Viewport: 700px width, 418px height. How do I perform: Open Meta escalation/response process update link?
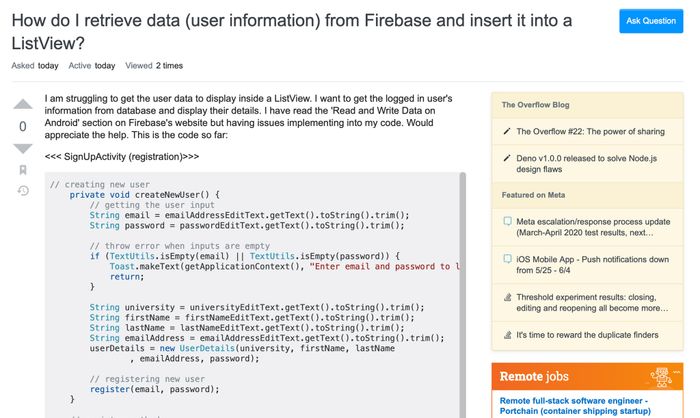593,227
